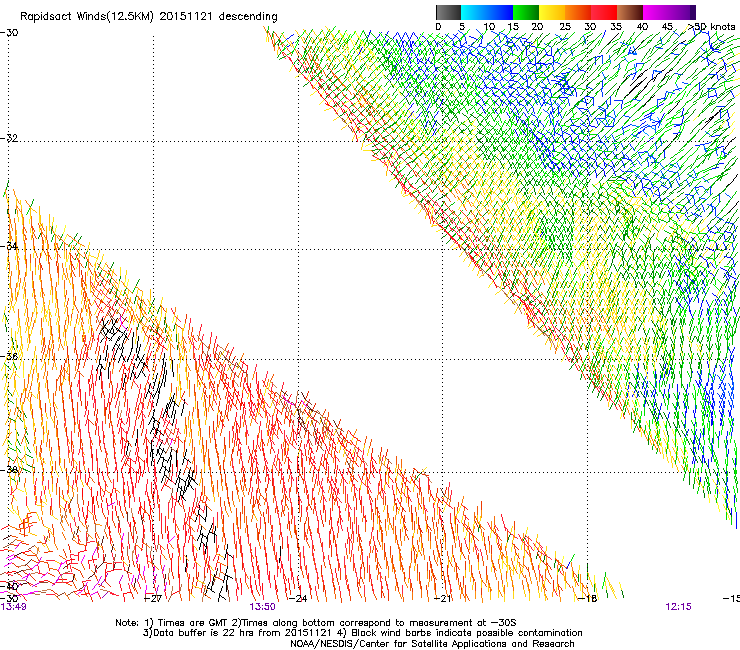
Task: Click the 12:15 swath time label
Action: 679,607
